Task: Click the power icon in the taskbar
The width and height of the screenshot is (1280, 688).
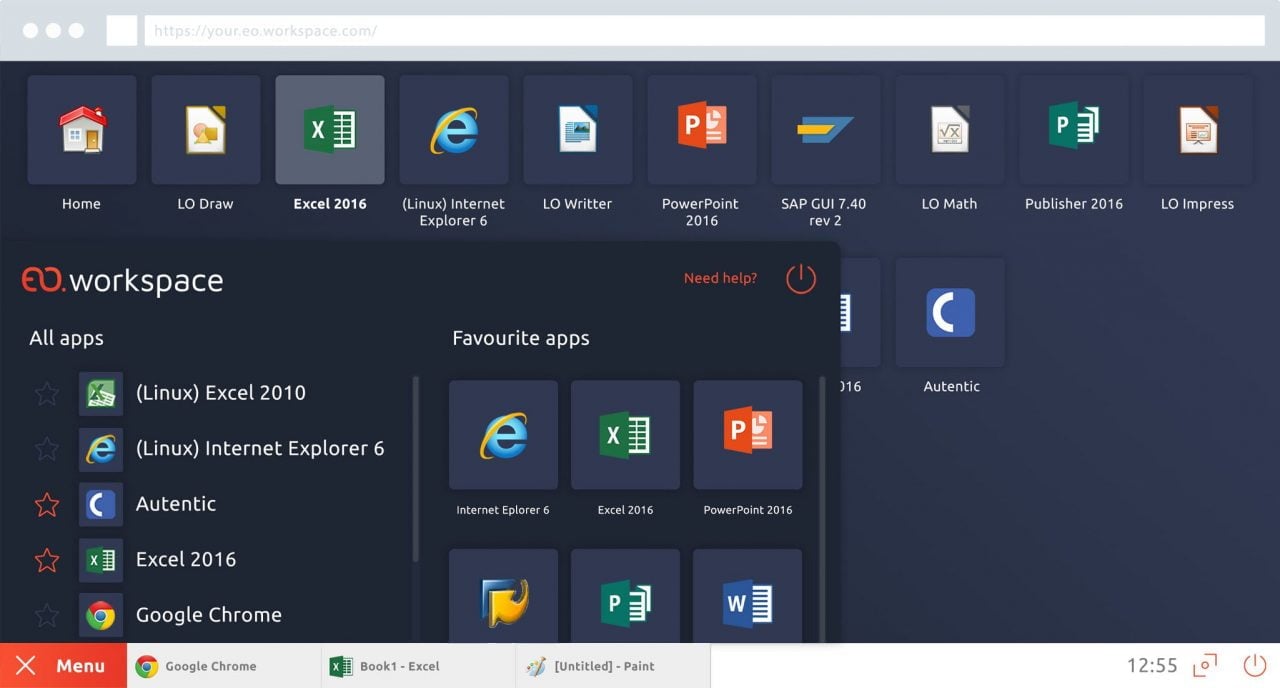Action: pyautogui.click(x=1254, y=665)
